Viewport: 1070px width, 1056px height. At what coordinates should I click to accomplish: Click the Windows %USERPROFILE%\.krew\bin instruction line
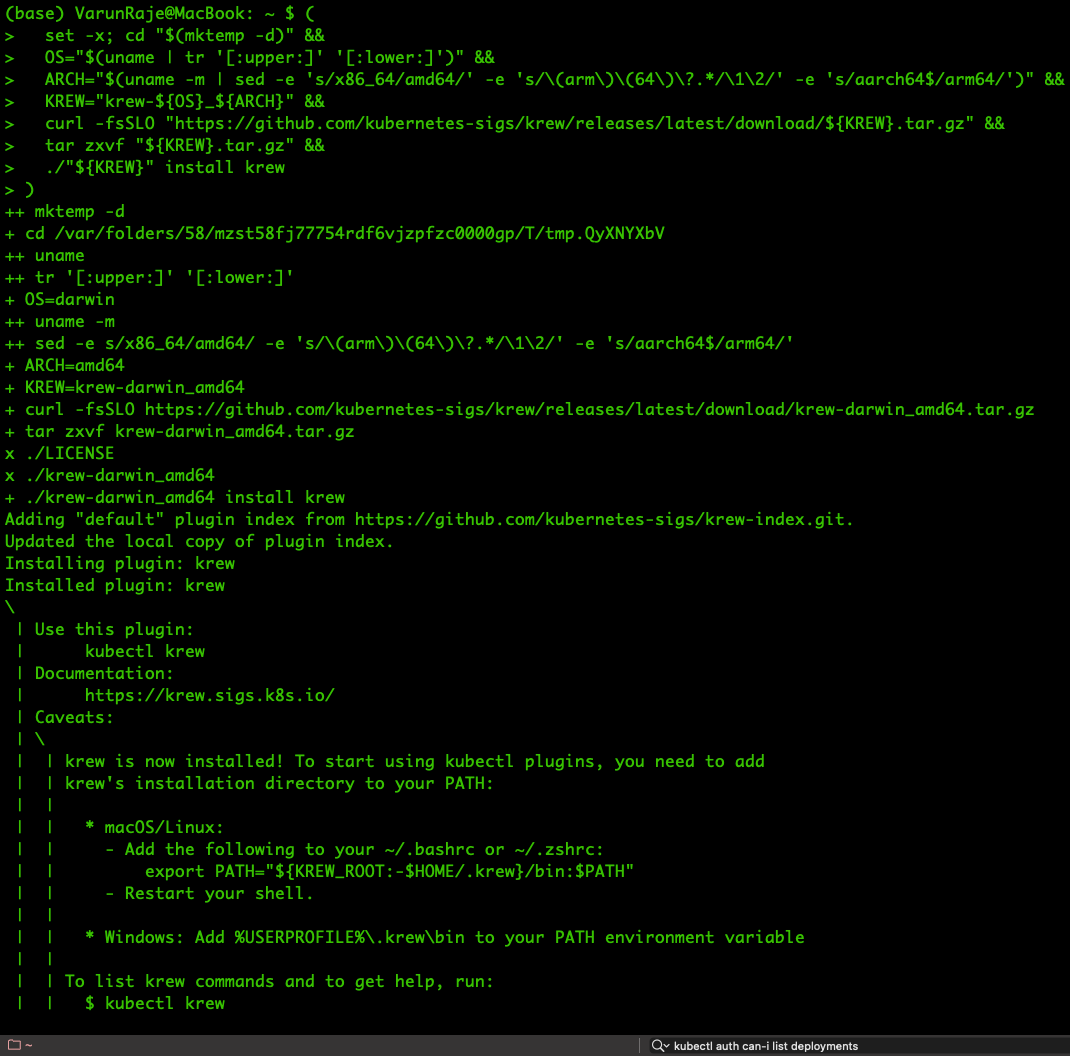[x=444, y=937]
